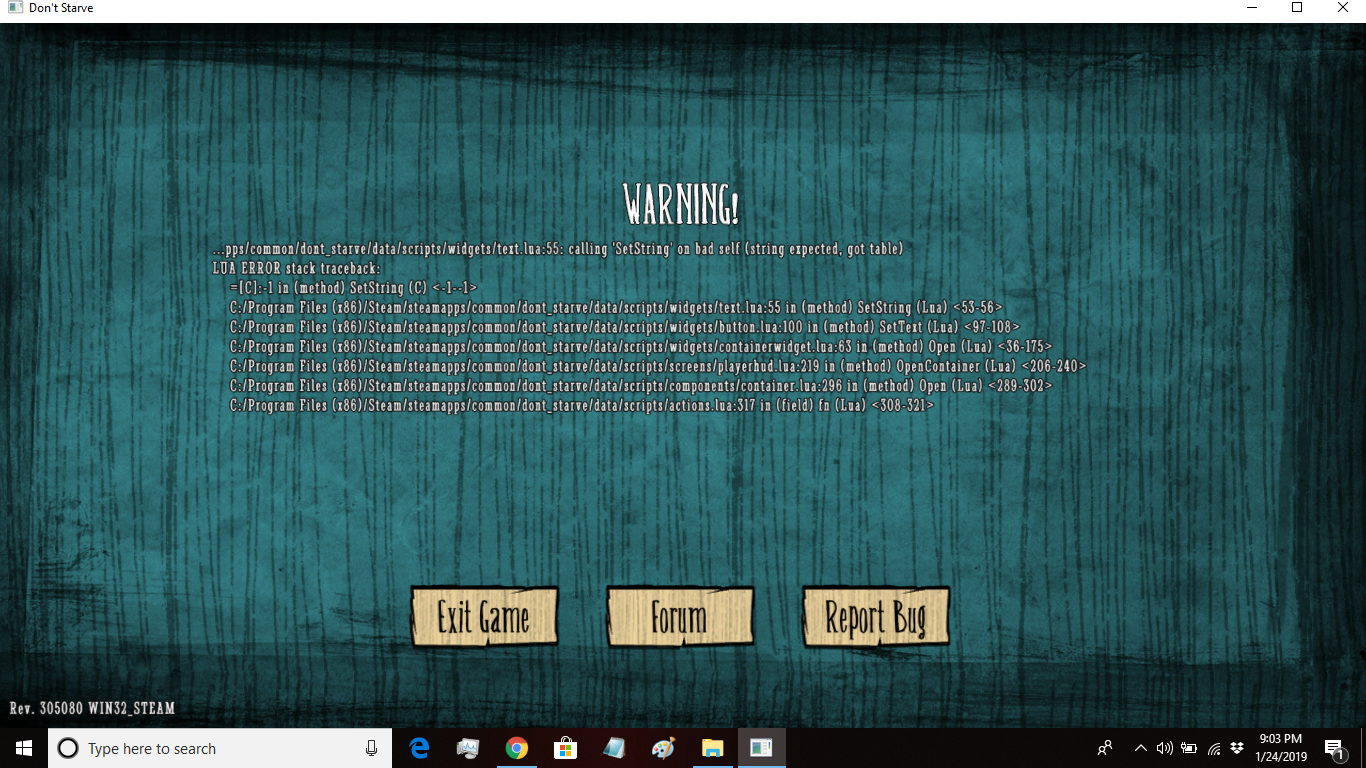Select the Report Bug button
The image size is (1366, 768).
(x=875, y=617)
